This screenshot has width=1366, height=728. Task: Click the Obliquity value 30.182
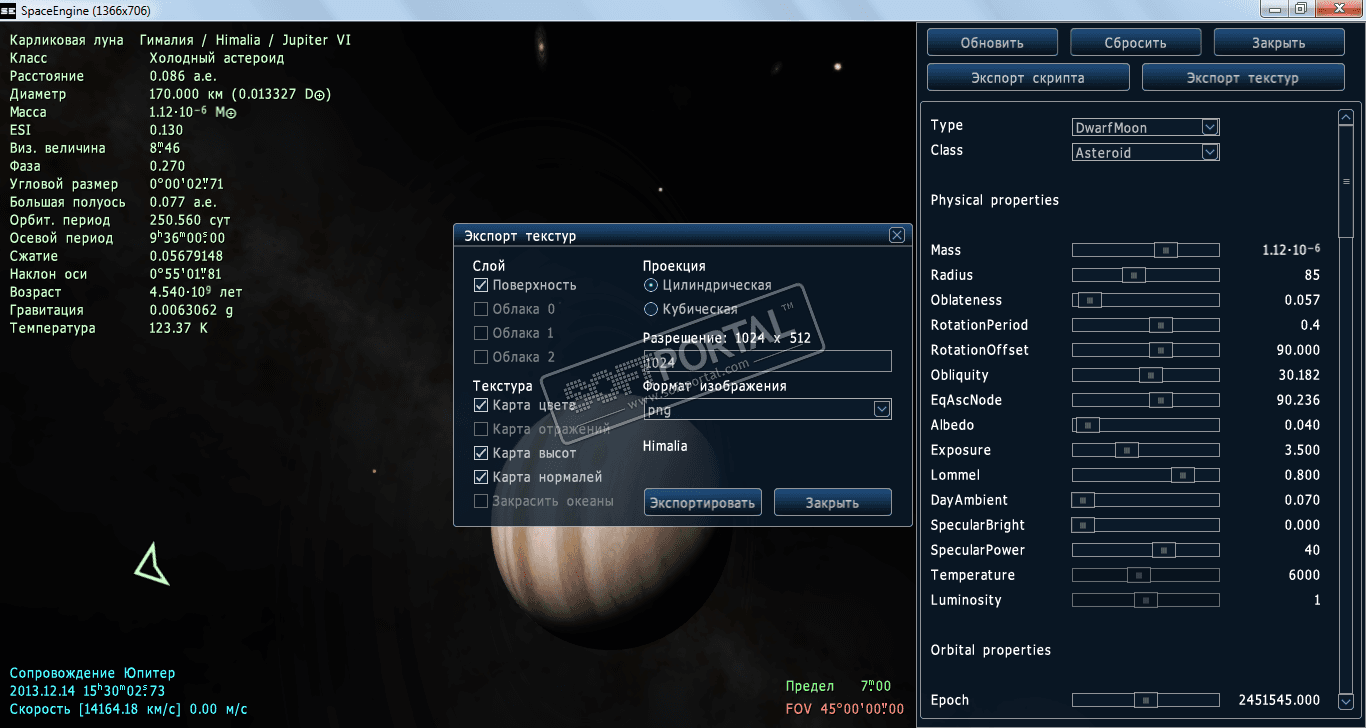pos(1300,375)
